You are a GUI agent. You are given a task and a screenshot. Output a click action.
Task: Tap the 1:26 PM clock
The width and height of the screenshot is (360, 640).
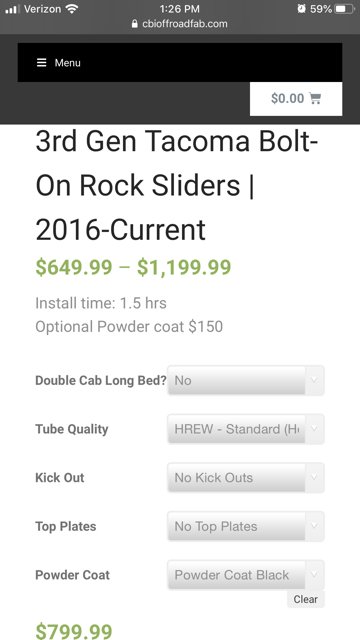(180, 9)
